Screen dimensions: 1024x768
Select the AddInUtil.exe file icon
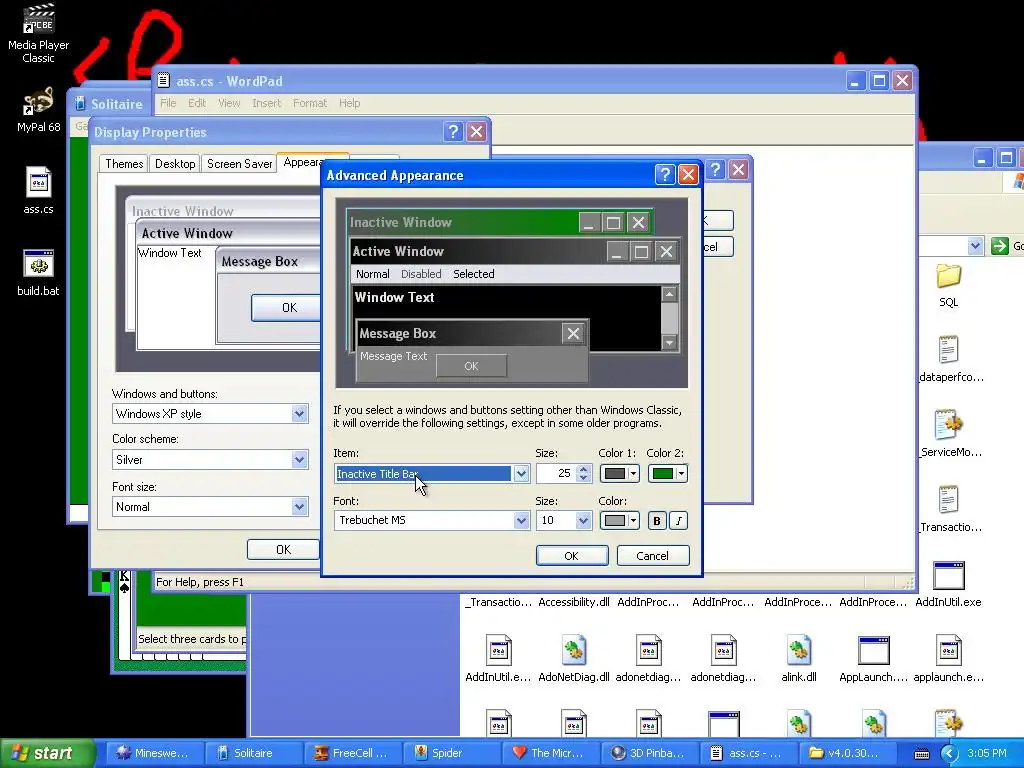point(948,584)
